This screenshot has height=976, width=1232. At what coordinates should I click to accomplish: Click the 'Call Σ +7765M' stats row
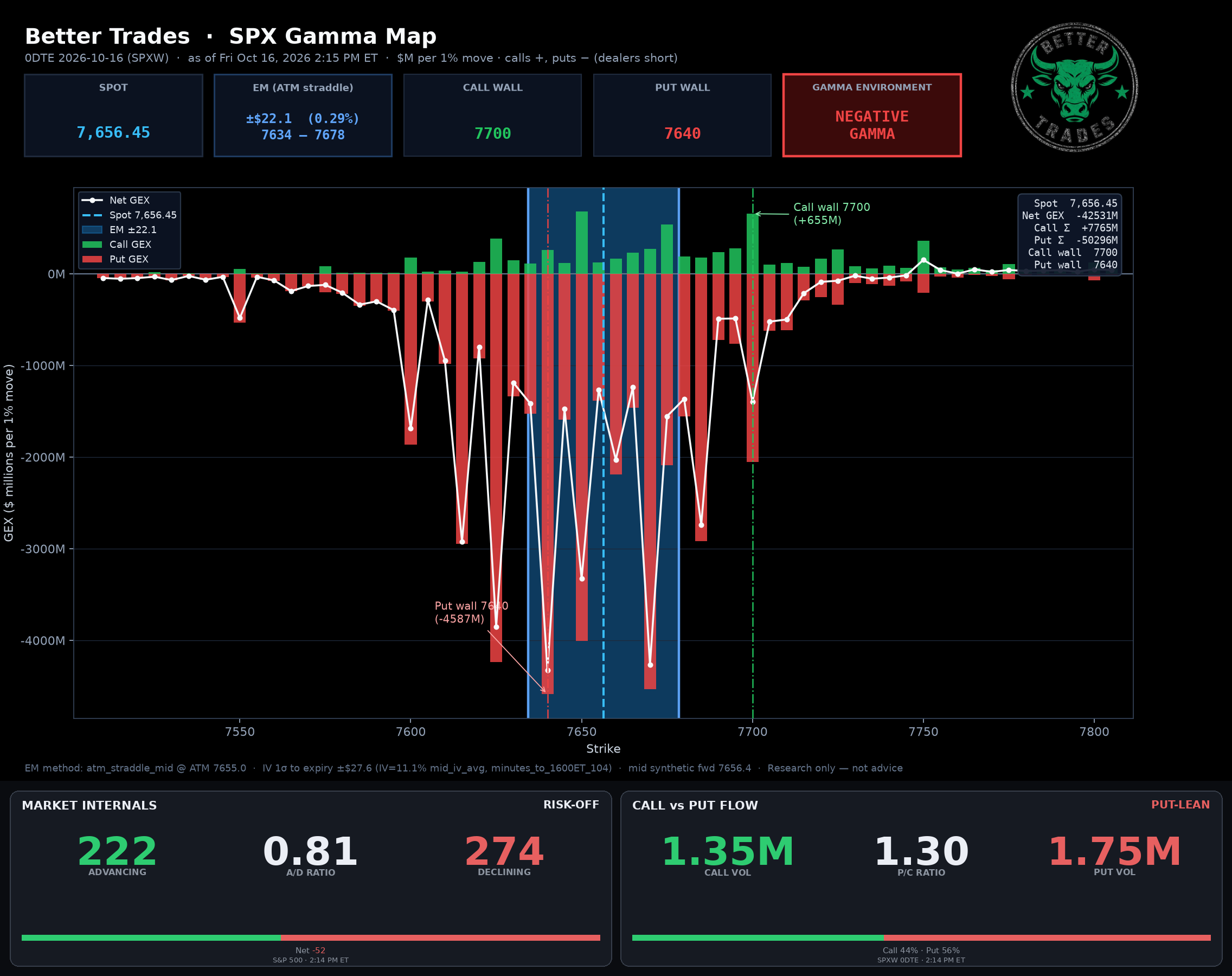pos(1075,228)
